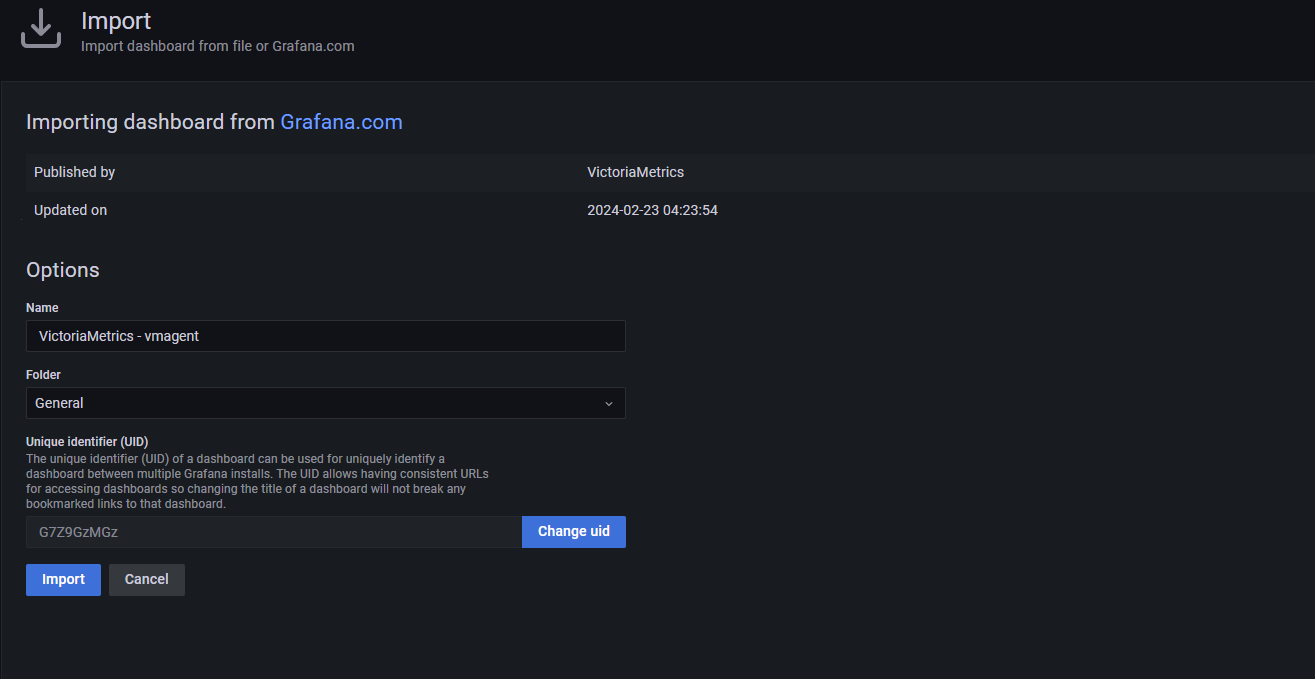Click the Folder field label
The height and width of the screenshot is (679, 1315).
tap(43, 375)
